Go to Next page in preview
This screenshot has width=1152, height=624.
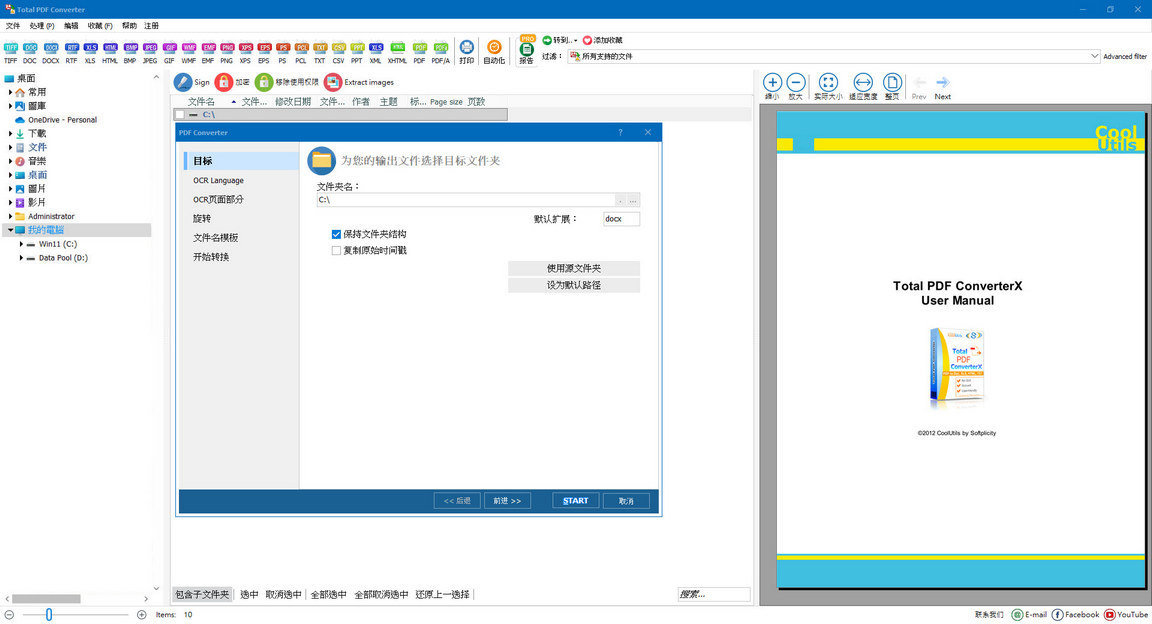pyautogui.click(x=943, y=86)
